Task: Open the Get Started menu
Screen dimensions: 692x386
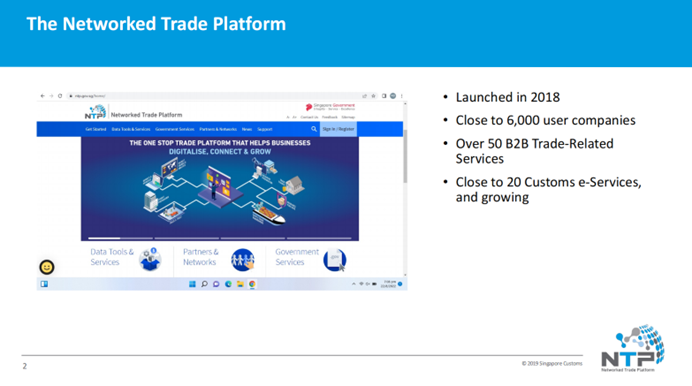Action: coord(96,129)
